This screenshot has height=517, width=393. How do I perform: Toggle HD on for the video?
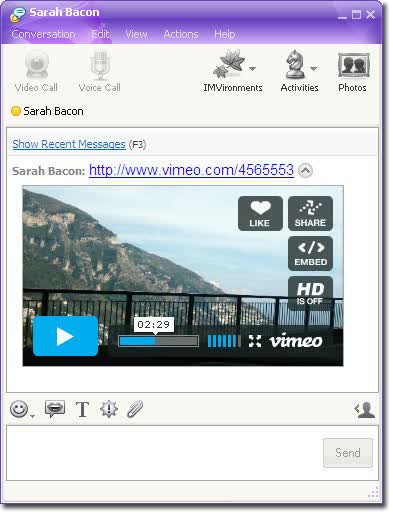[310, 293]
